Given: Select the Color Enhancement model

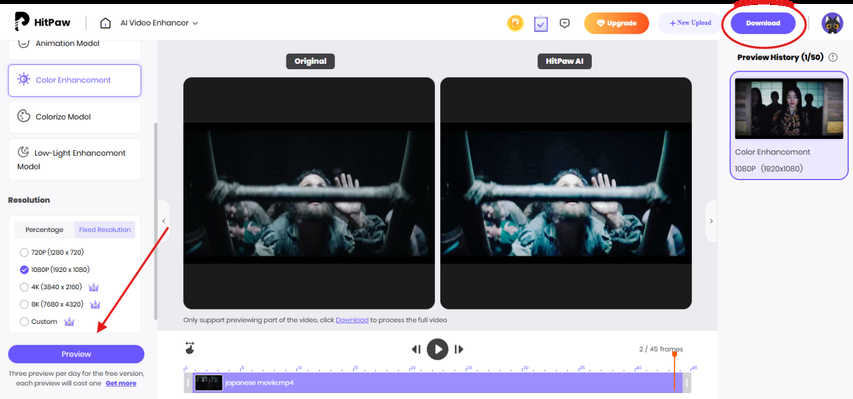Looking at the screenshot, I should pos(75,80).
